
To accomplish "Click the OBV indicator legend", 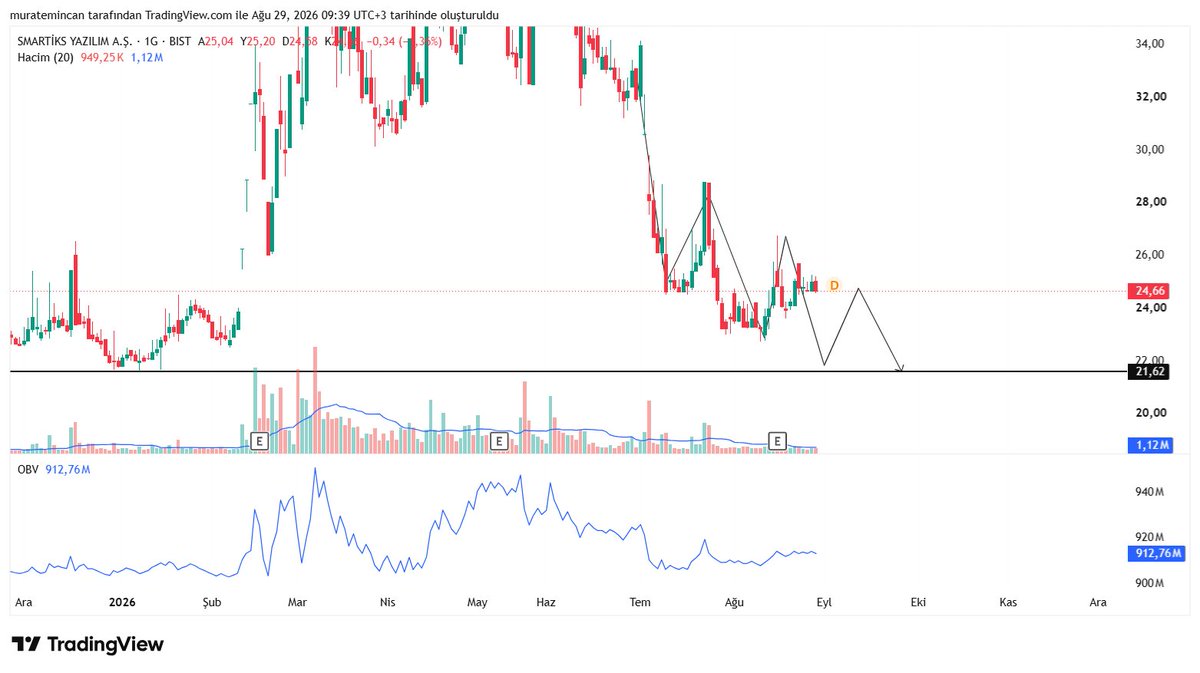I will pyautogui.click(x=28, y=469).
